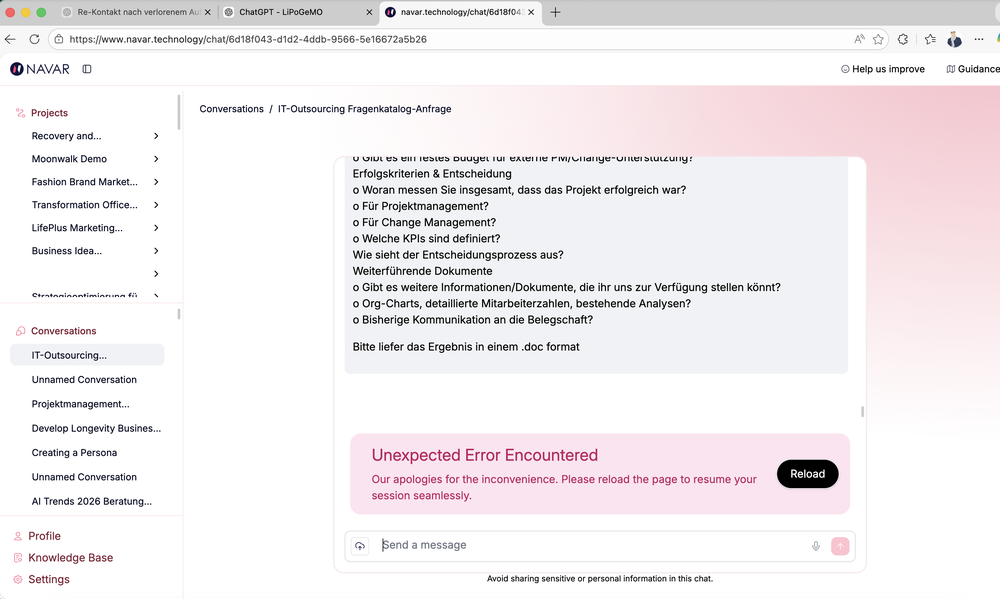Click the chat area vertical scrollbar
1000x599 pixels.
(x=862, y=411)
